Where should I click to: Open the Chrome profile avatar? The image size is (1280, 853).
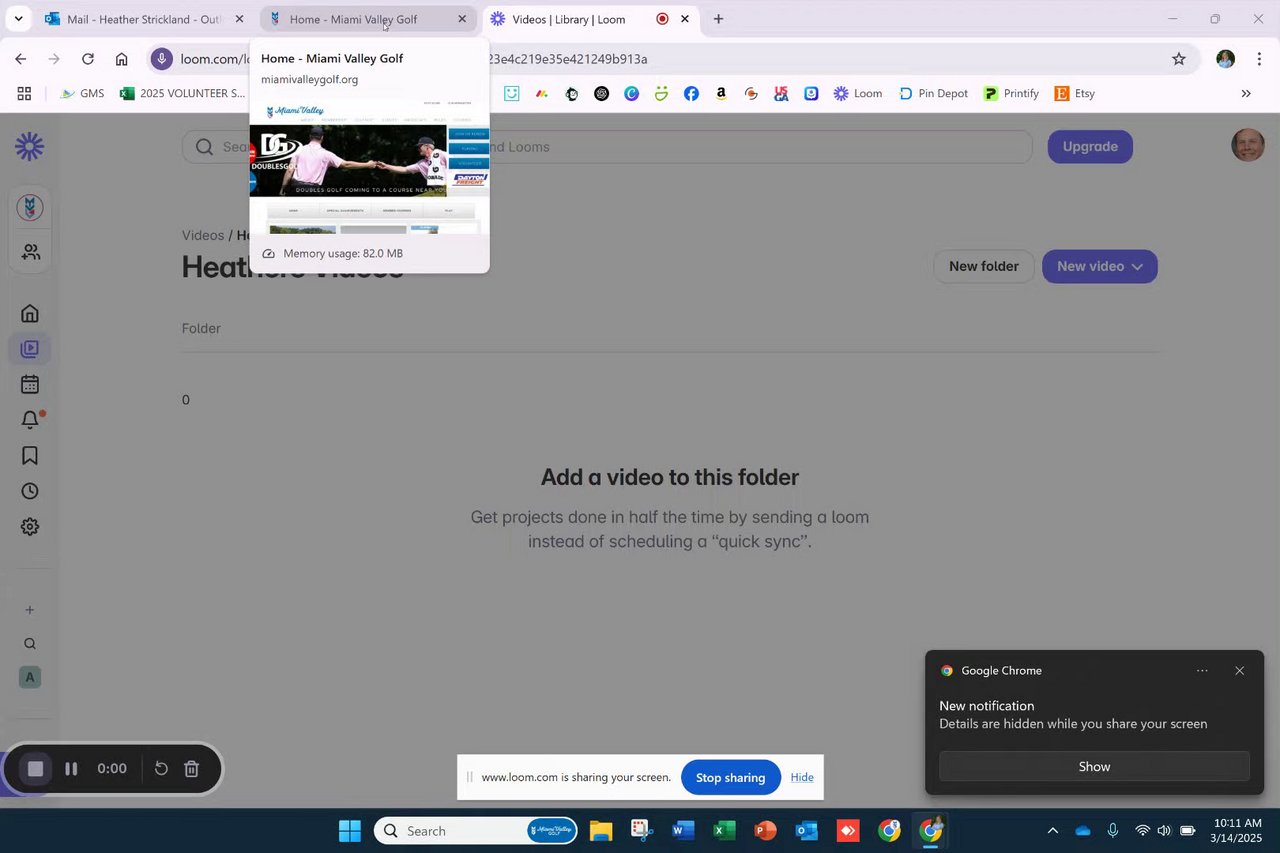1225,59
